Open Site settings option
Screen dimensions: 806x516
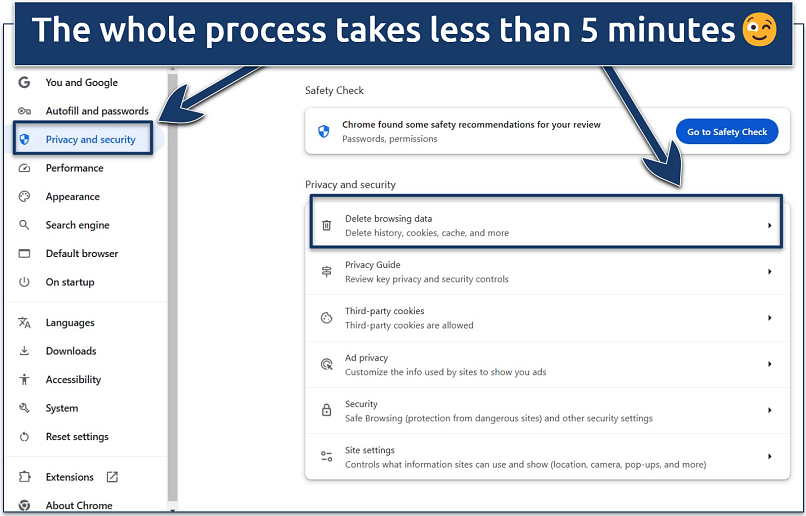tap(547, 456)
